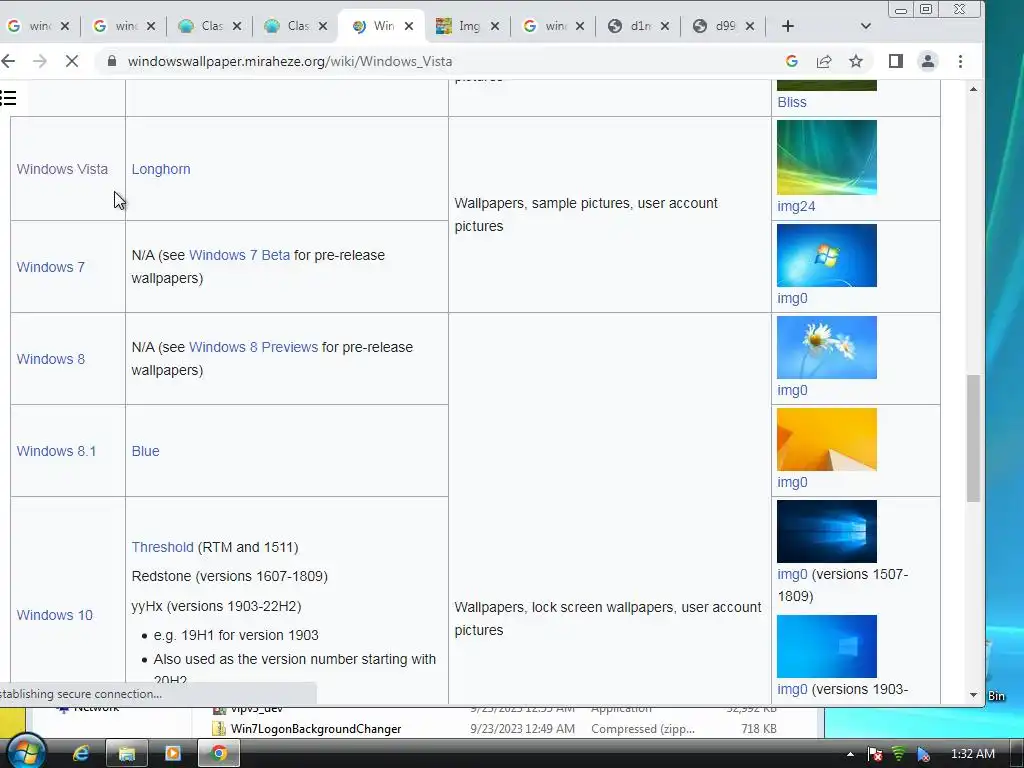Click the Windows 10 light blue thumbnail
1024x768 pixels.
[x=827, y=647]
